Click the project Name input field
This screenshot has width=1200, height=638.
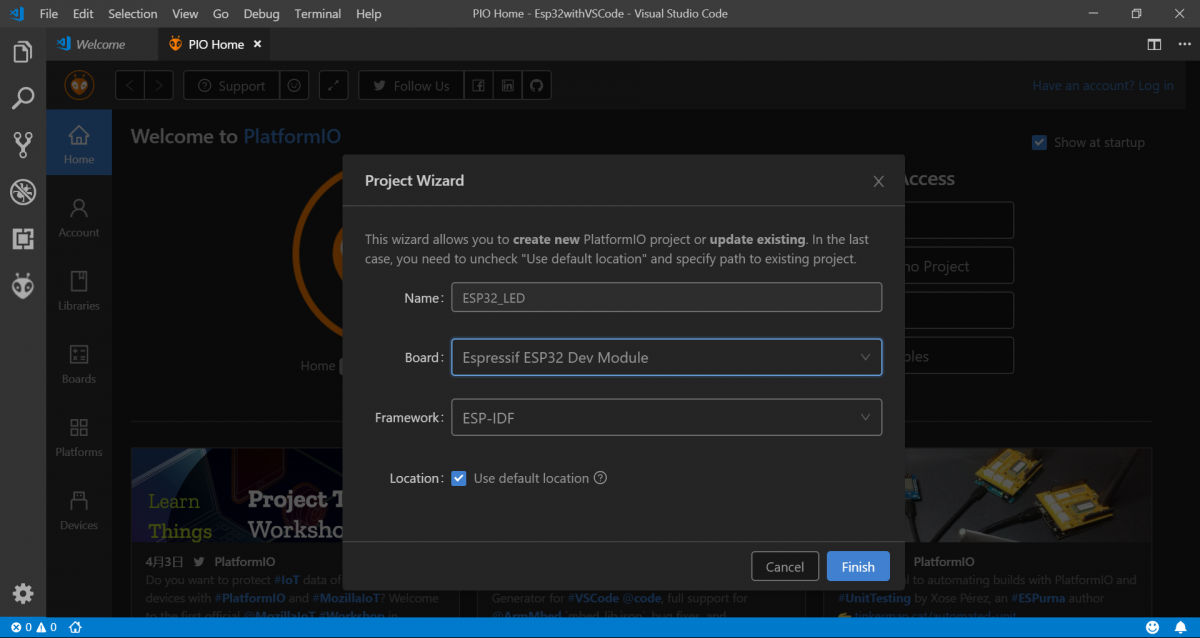tap(666, 297)
